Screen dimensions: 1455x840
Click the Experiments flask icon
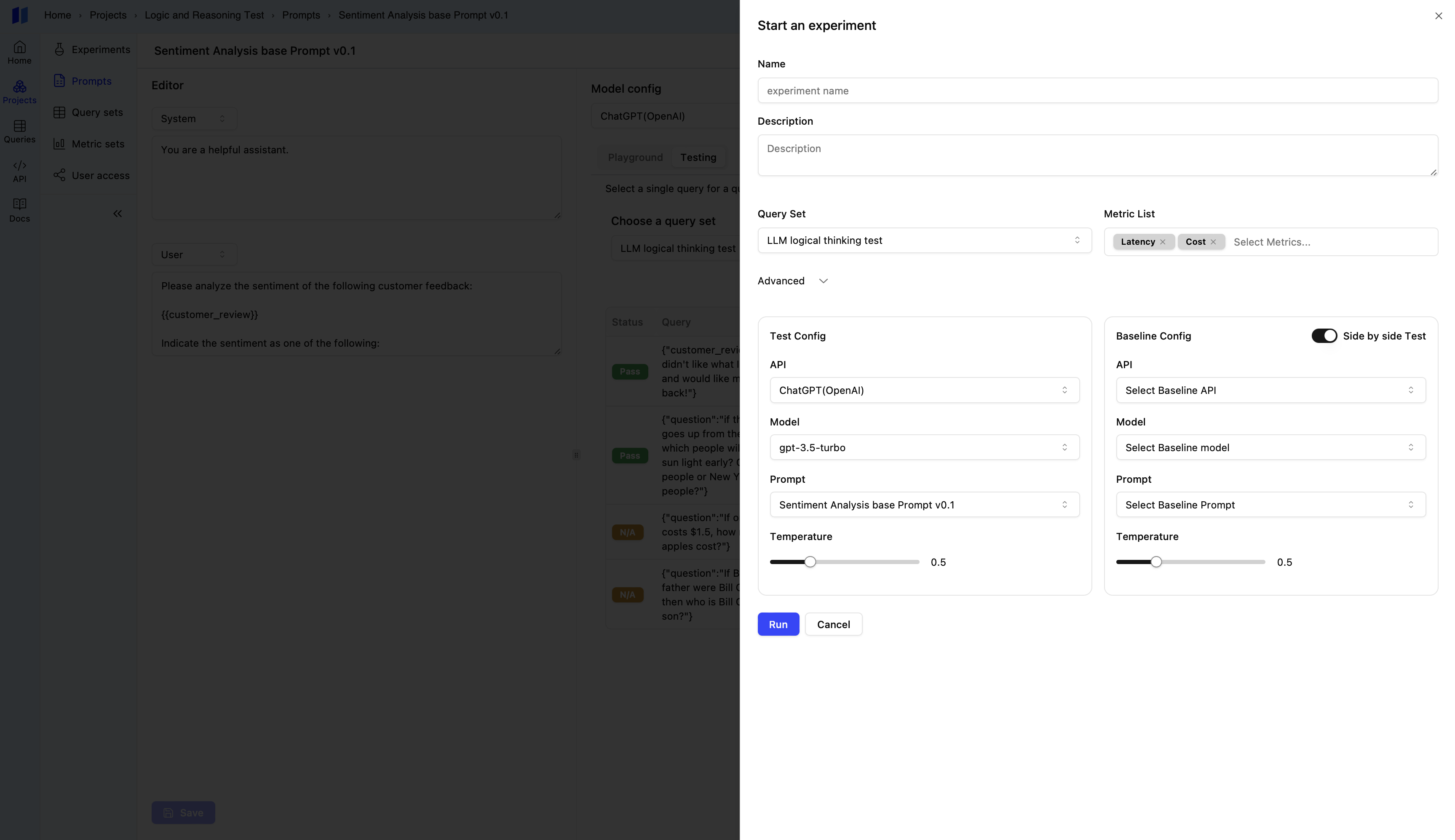(x=59, y=50)
